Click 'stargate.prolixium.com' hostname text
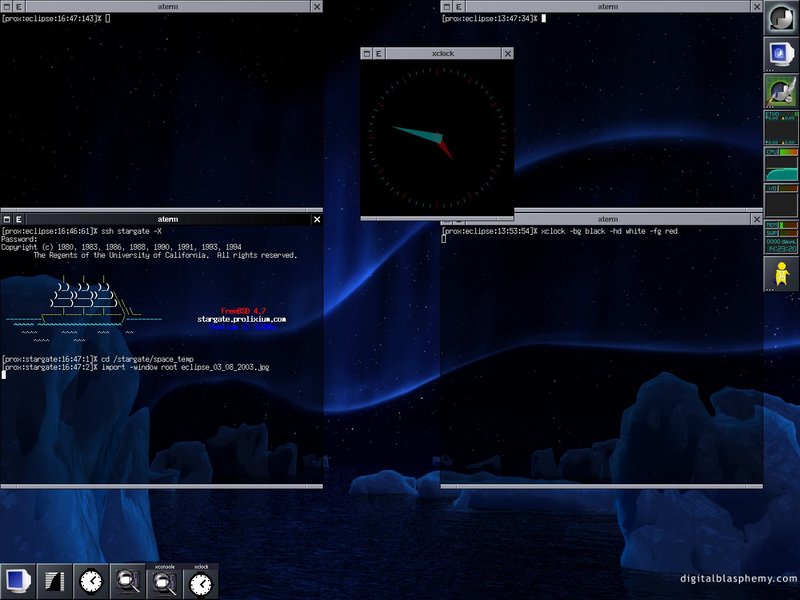The image size is (800, 600). pyautogui.click(x=242, y=319)
